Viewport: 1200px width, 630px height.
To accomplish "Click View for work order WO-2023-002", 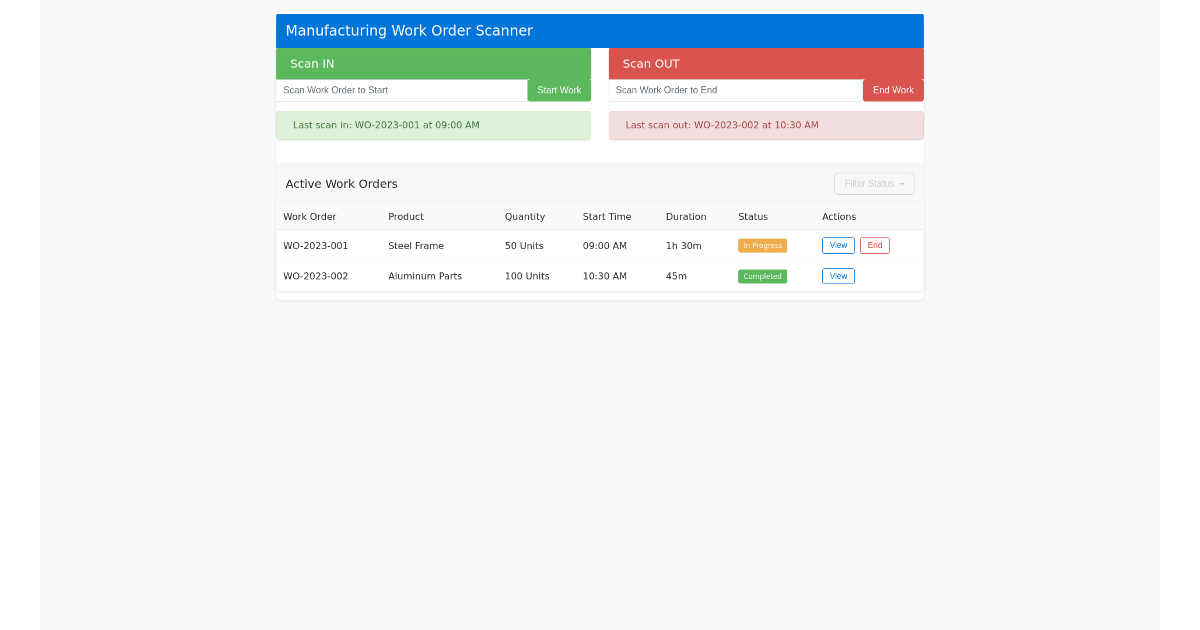I will click(838, 276).
